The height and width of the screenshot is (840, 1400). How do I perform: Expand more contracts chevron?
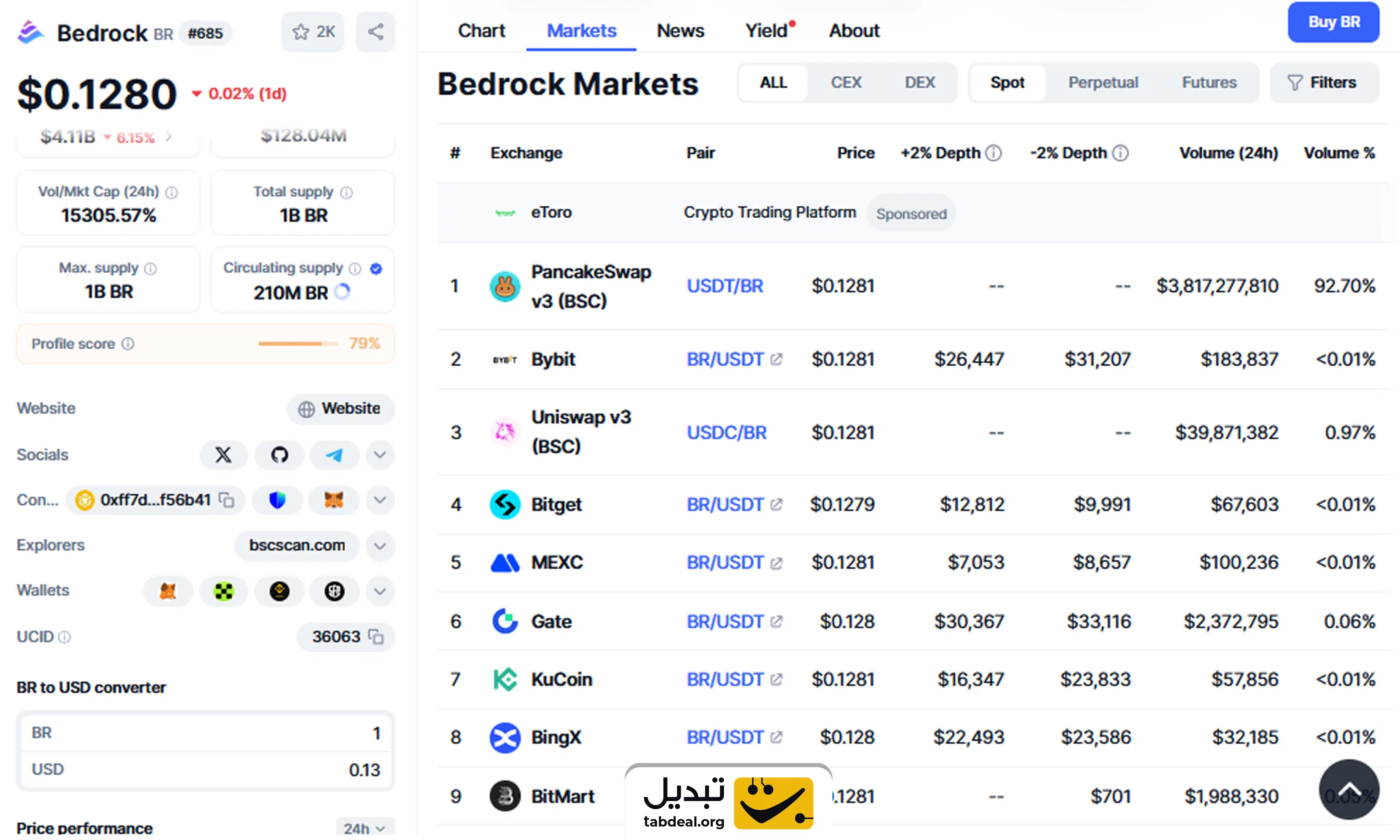(380, 500)
